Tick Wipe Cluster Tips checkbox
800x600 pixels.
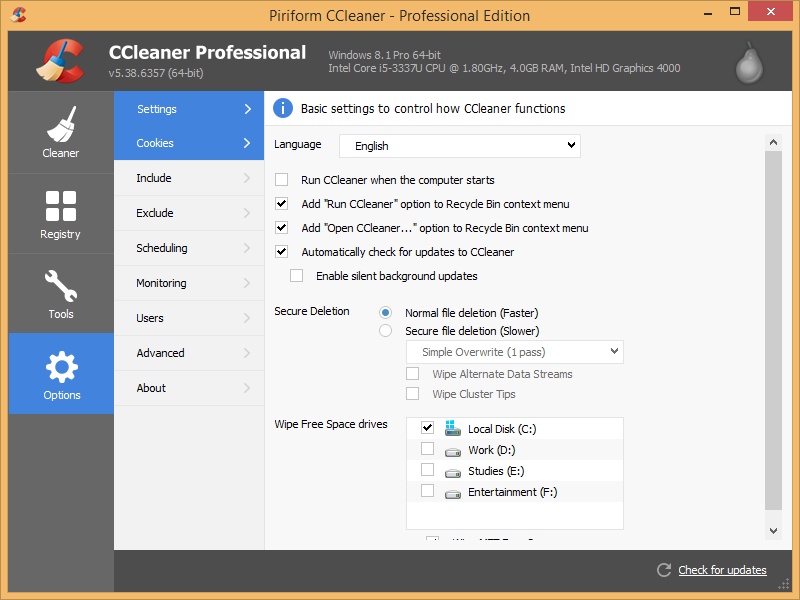tap(413, 393)
